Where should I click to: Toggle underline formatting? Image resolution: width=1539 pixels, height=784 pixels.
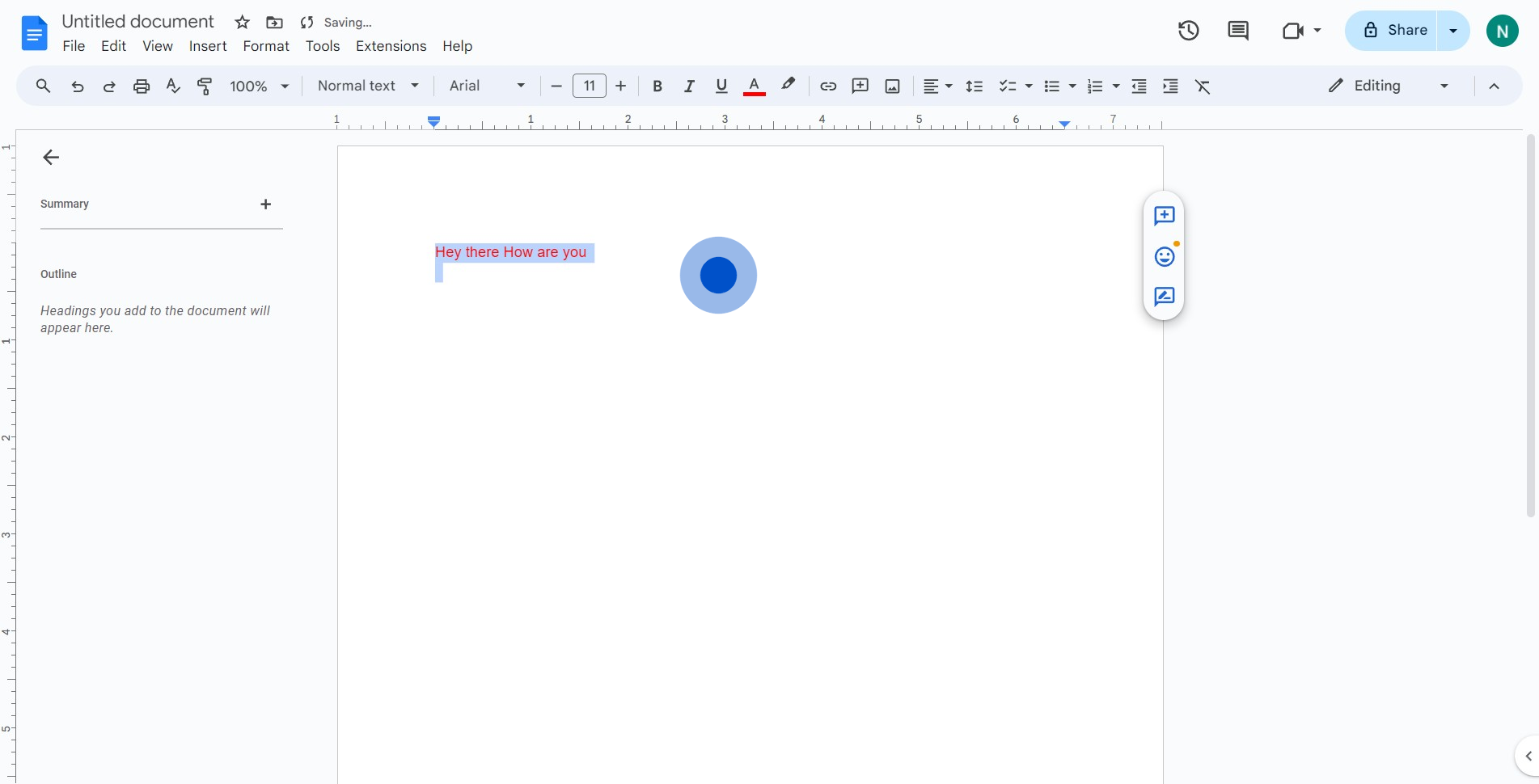coord(721,86)
